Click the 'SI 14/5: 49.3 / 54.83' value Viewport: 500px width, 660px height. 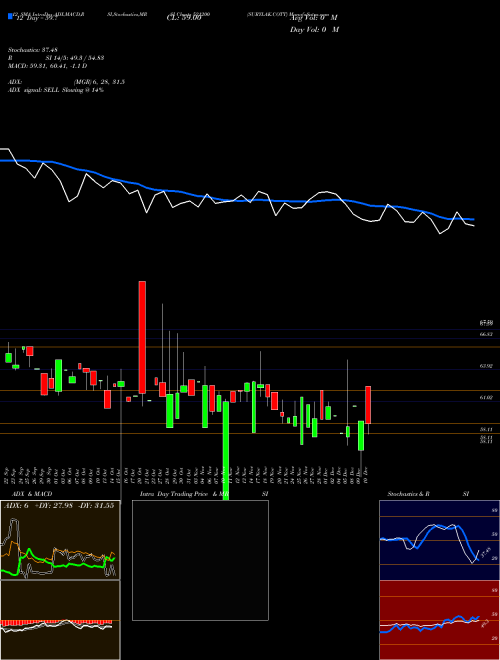pos(75,58)
